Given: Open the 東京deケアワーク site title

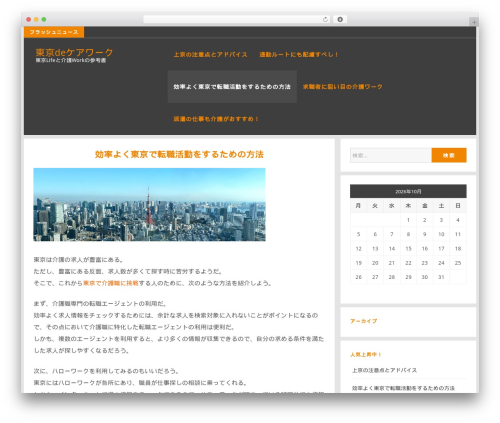Looking at the screenshot, I should (74, 52).
